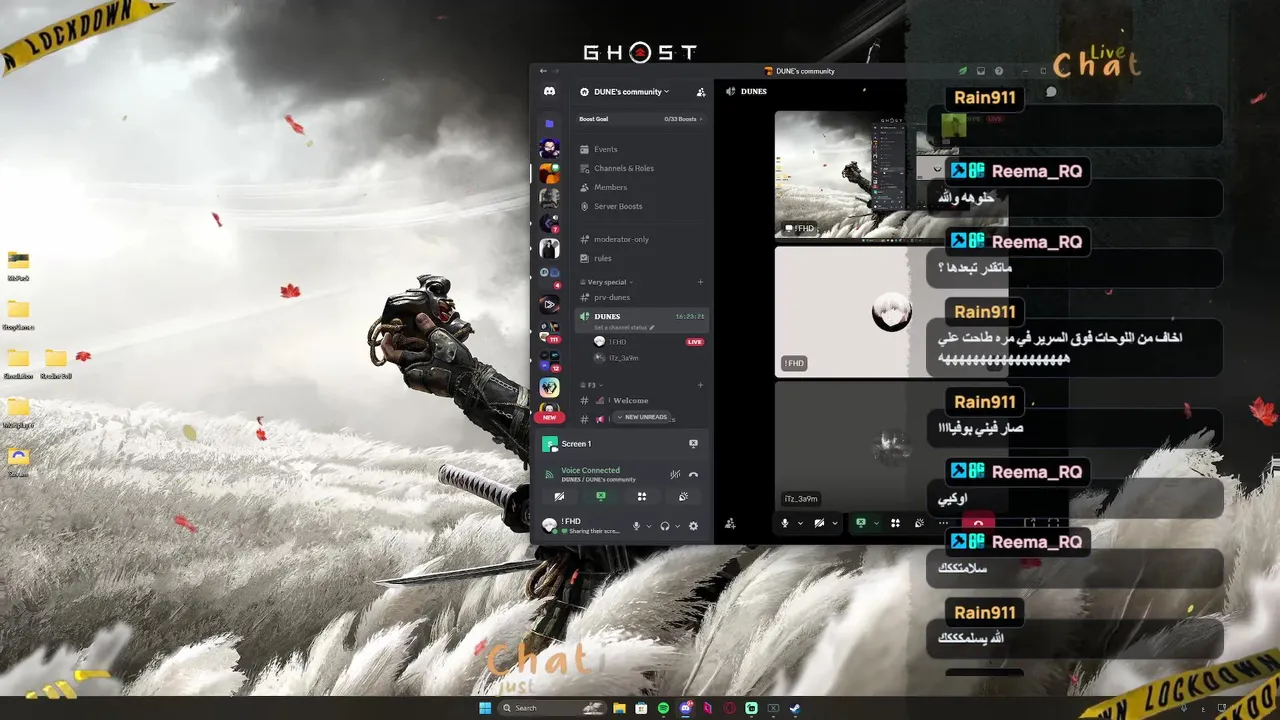
Task: Select the DUNES voice channel
Action: tap(642, 319)
